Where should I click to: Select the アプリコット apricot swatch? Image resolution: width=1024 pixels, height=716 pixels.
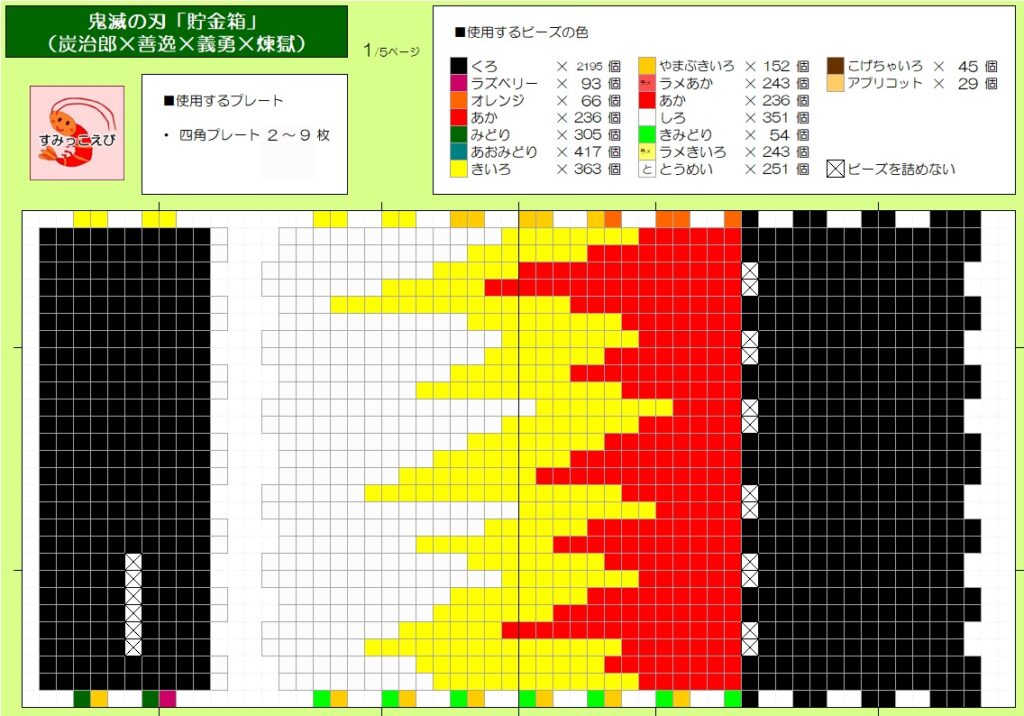point(835,83)
